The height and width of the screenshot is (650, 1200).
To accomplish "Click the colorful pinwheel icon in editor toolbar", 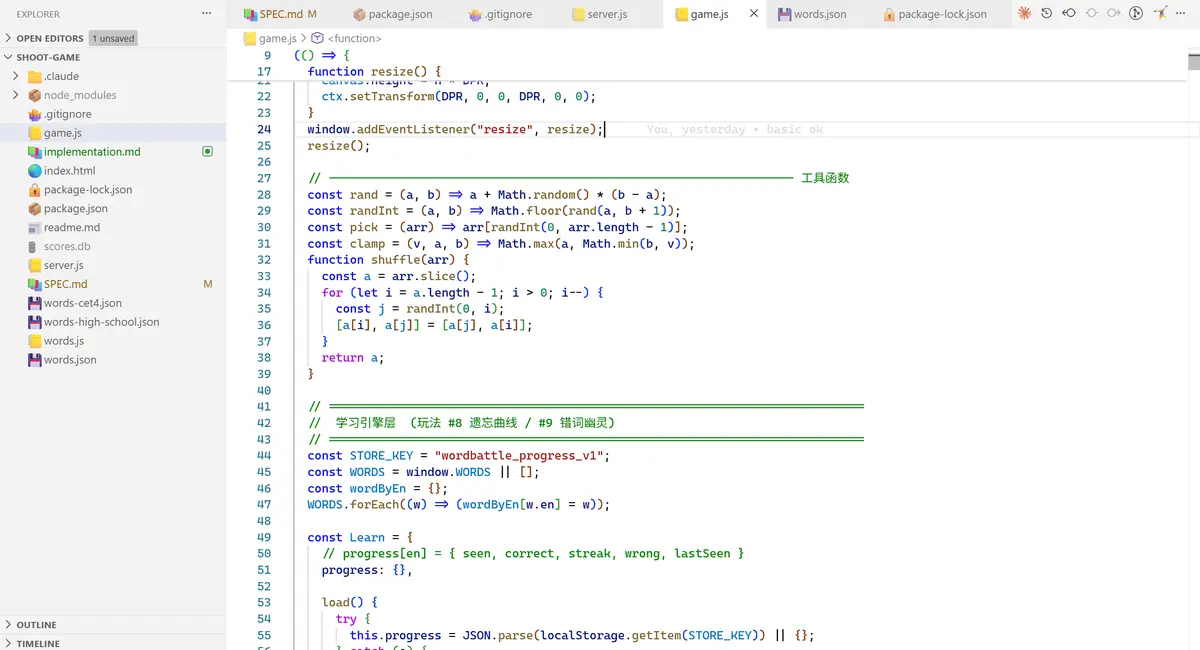I will click(1160, 13).
